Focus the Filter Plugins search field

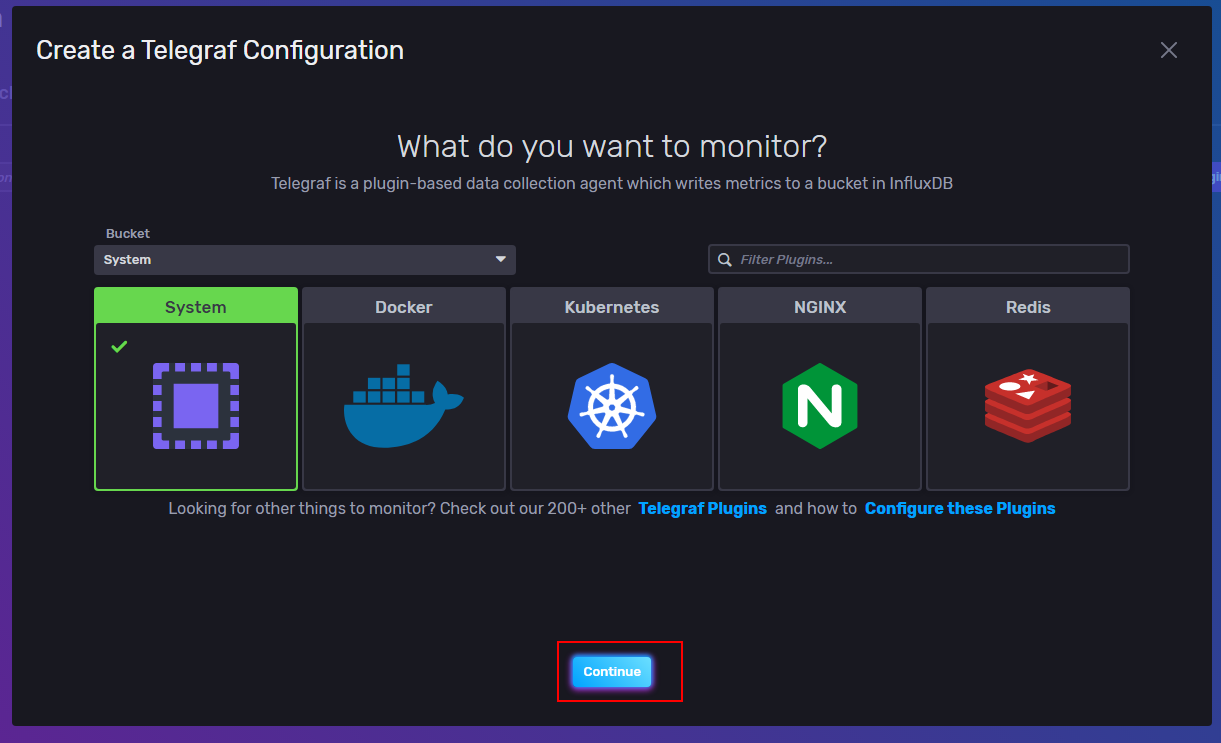coord(919,260)
